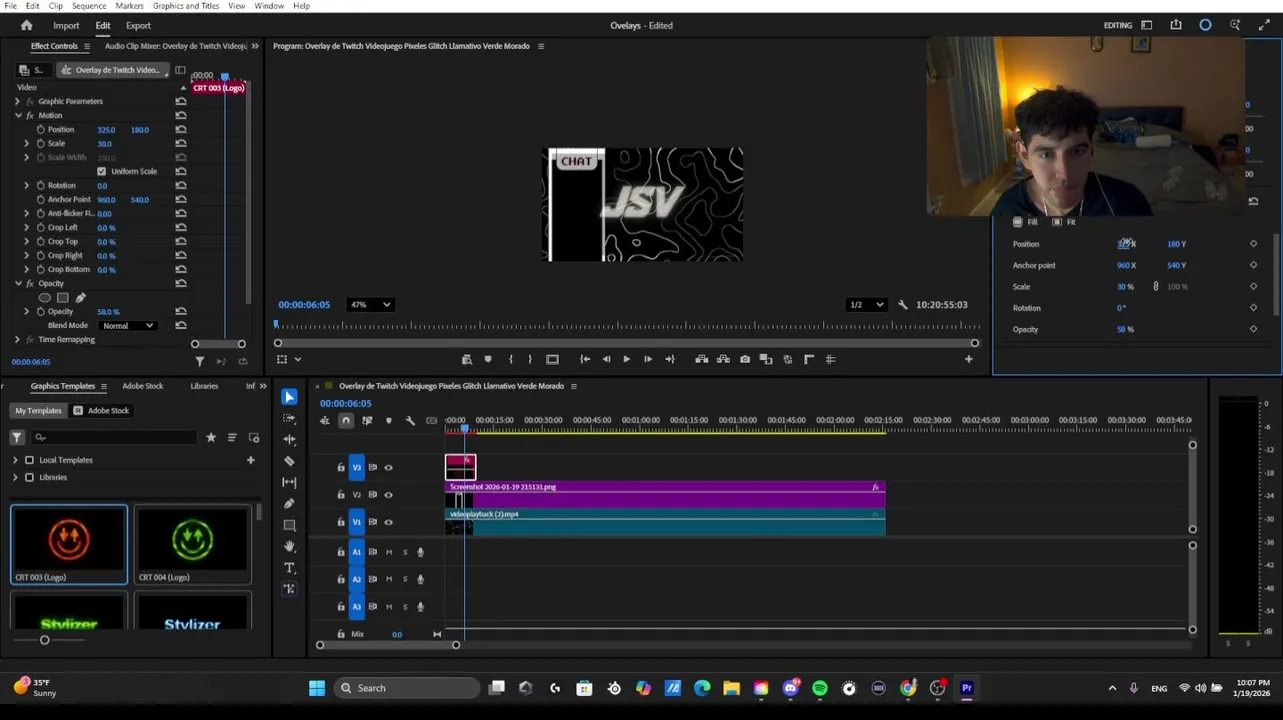
Task: Open Windows Start button on taskbar
Action: (317, 688)
